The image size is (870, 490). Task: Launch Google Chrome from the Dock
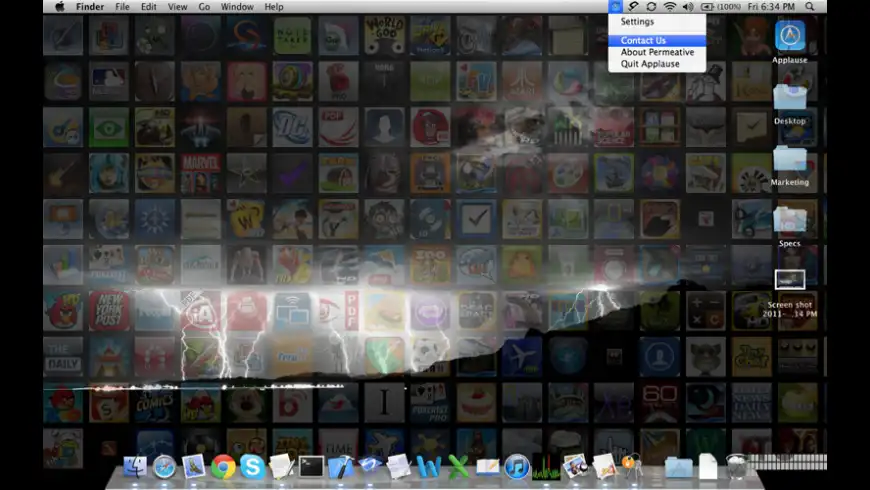tap(223, 467)
